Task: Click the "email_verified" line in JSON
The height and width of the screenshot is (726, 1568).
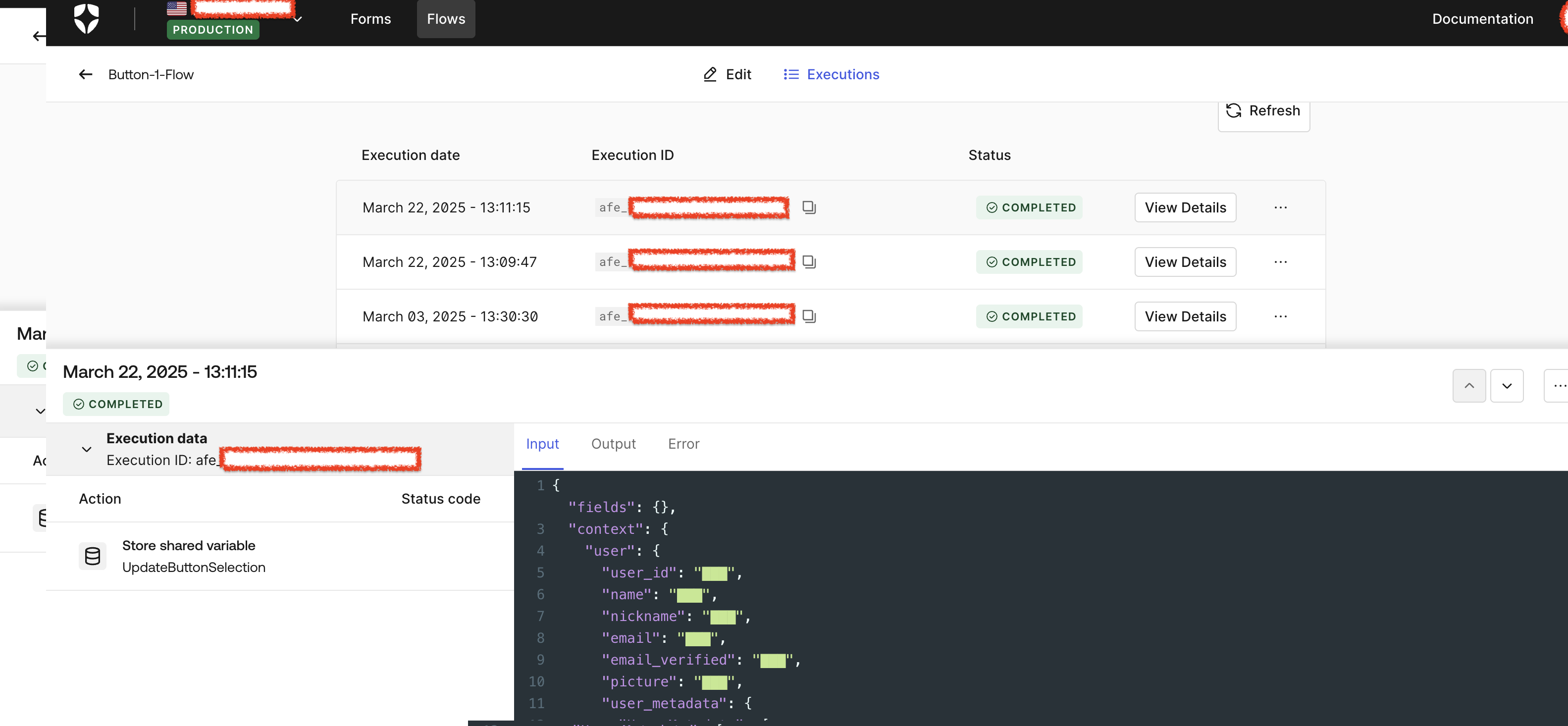Action: tap(701, 660)
